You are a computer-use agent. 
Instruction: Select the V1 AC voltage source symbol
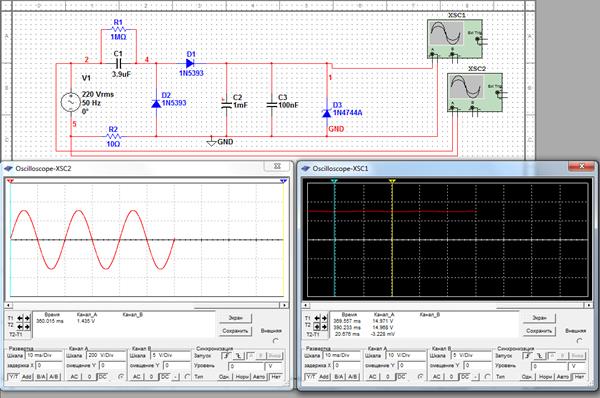(71, 102)
